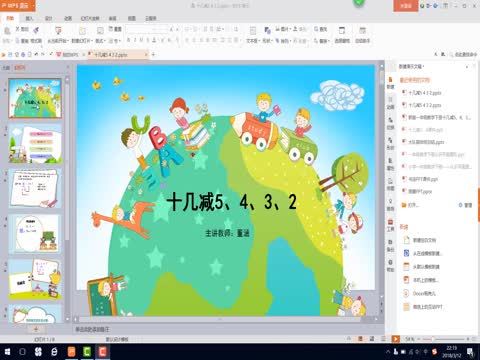The width and height of the screenshot is (480, 360).
Task: Select slide 4 thumbnail with oval bubble
Action: tap(35, 234)
